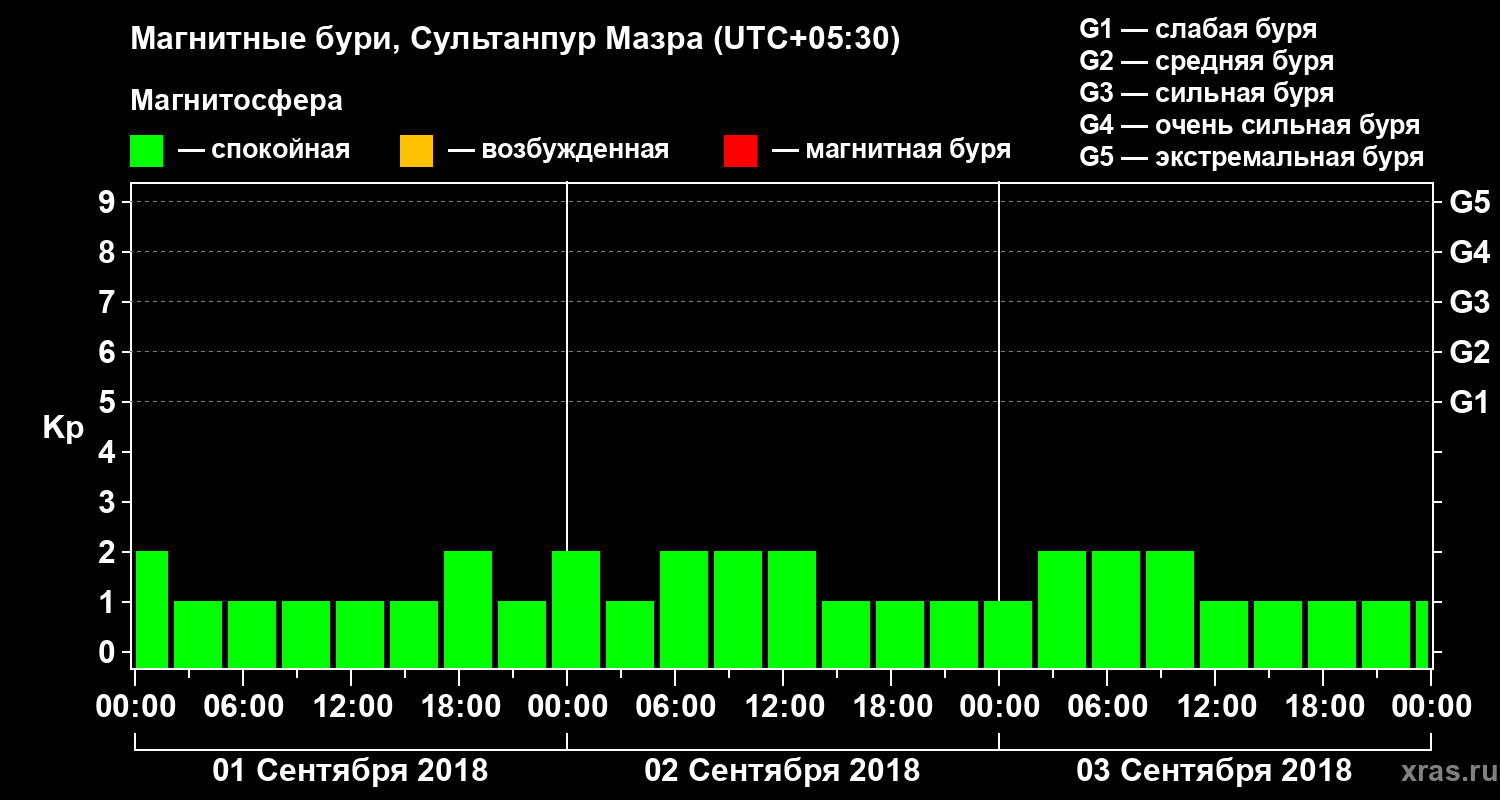1500x800 pixels.
Task: Click the '02 Сентября 2018' date label
Action: click(x=782, y=770)
